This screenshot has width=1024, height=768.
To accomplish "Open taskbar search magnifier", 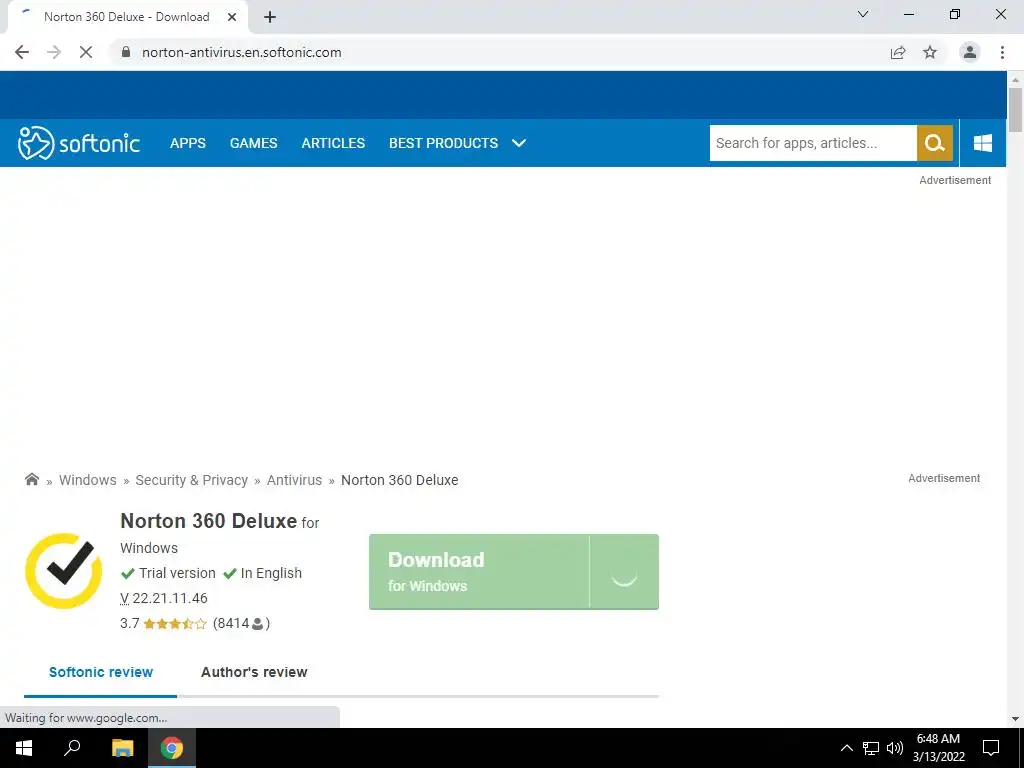I will coord(72,747).
